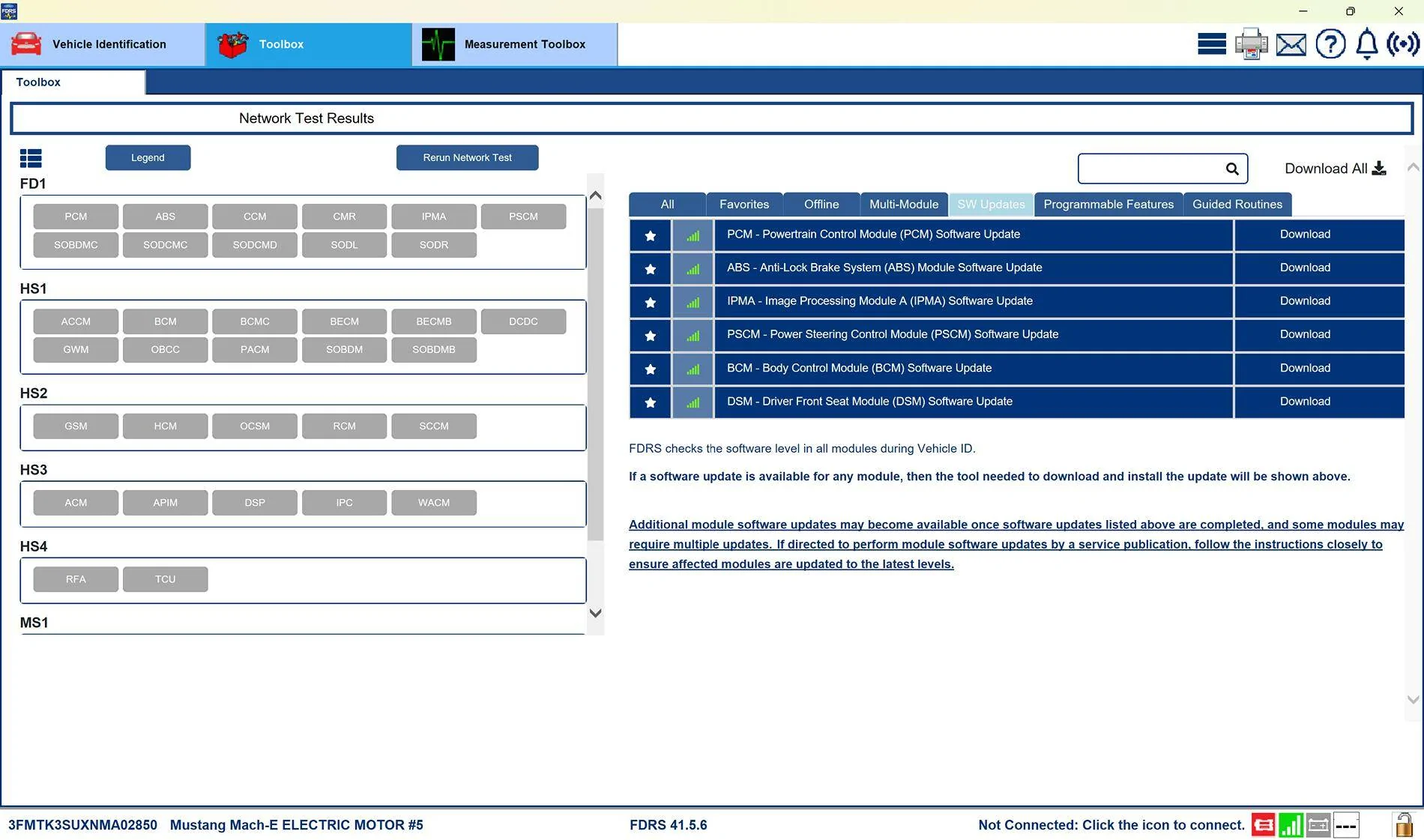Toggle favorite star for BCM software update
The width and height of the screenshot is (1424, 840).
(x=651, y=369)
